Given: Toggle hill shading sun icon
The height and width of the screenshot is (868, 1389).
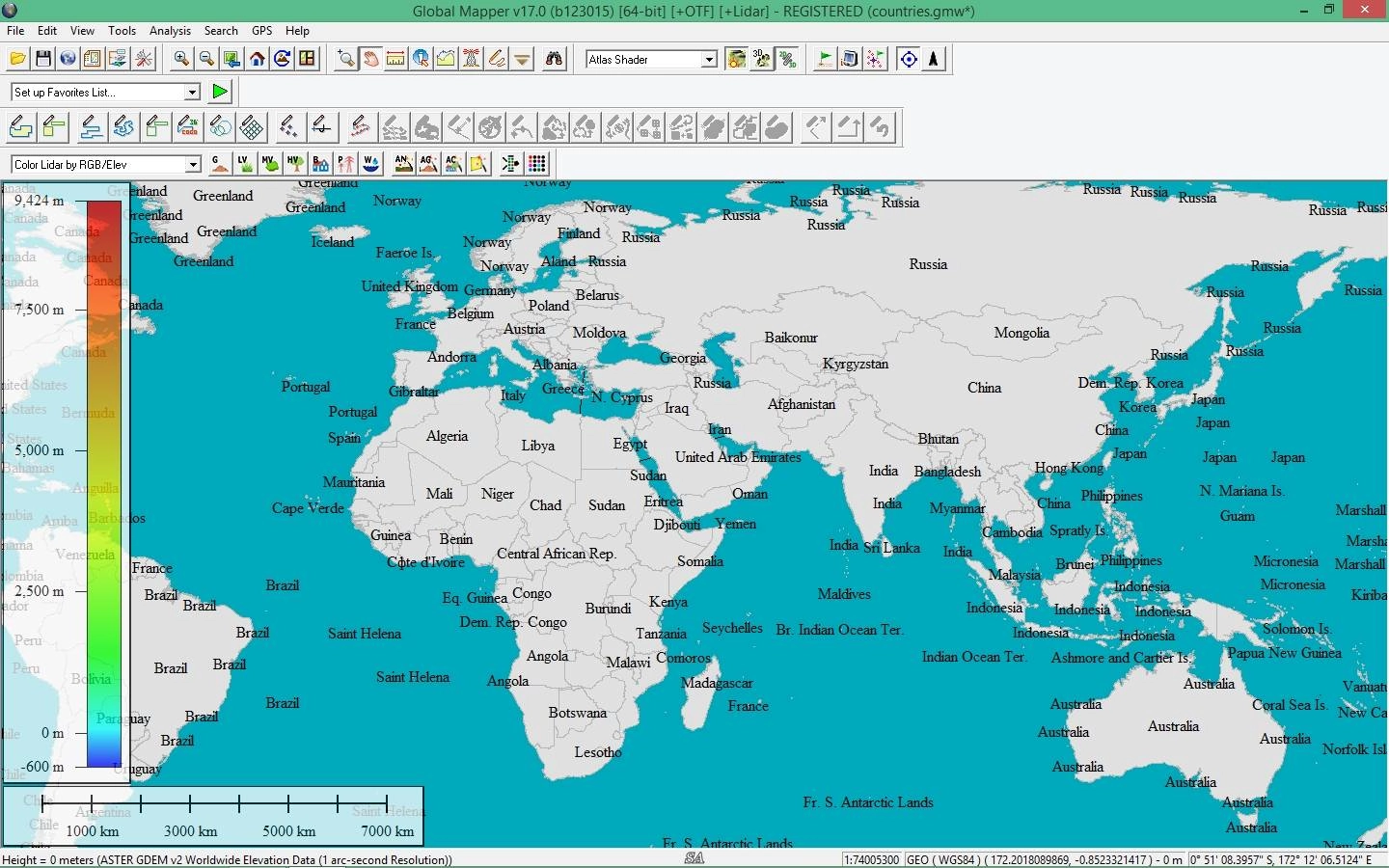Looking at the screenshot, I should (x=737, y=59).
